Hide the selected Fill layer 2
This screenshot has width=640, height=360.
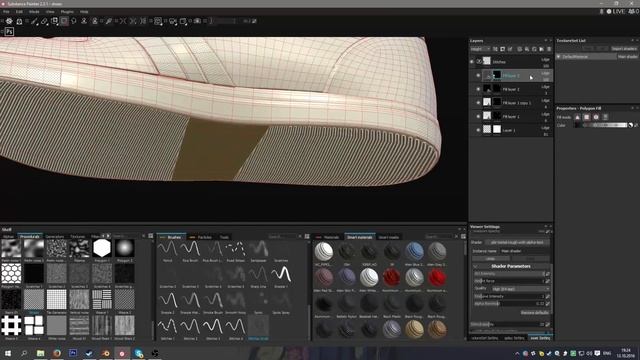[478, 76]
